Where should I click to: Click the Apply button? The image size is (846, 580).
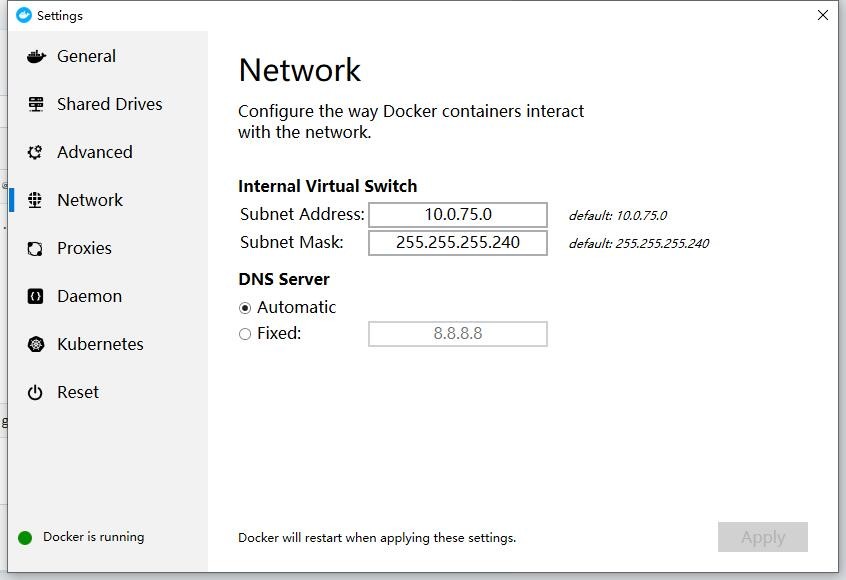(x=762, y=537)
